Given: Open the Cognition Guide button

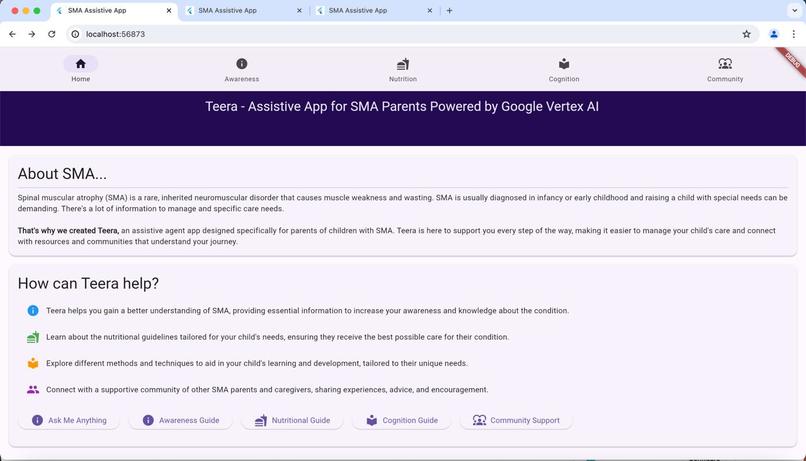Looking at the screenshot, I should point(401,420).
